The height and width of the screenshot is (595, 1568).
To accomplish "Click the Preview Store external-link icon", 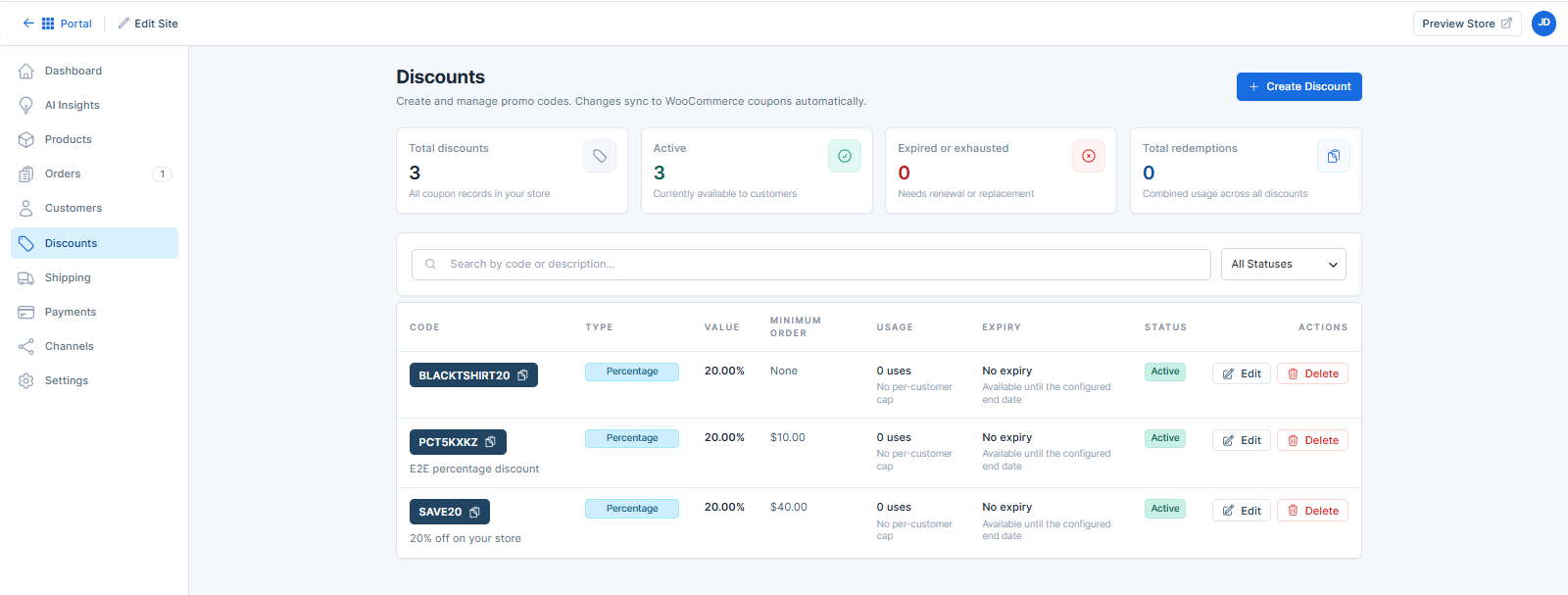I will click(x=1506, y=24).
